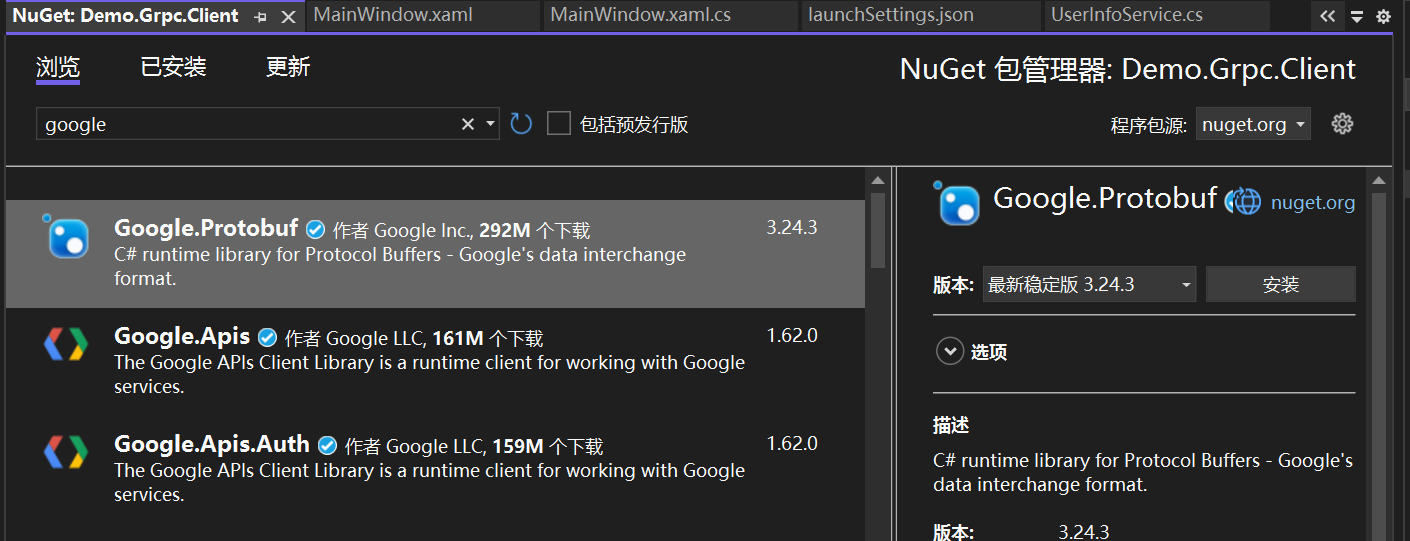1410x541 pixels.
Task: Click the package list scrollbar thumb
Action: (878, 230)
